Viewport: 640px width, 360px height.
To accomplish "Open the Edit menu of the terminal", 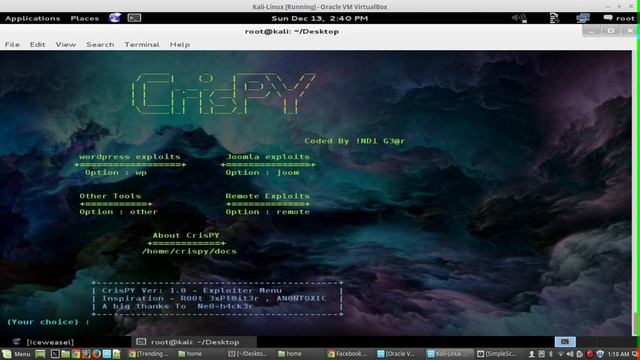I will [38, 44].
